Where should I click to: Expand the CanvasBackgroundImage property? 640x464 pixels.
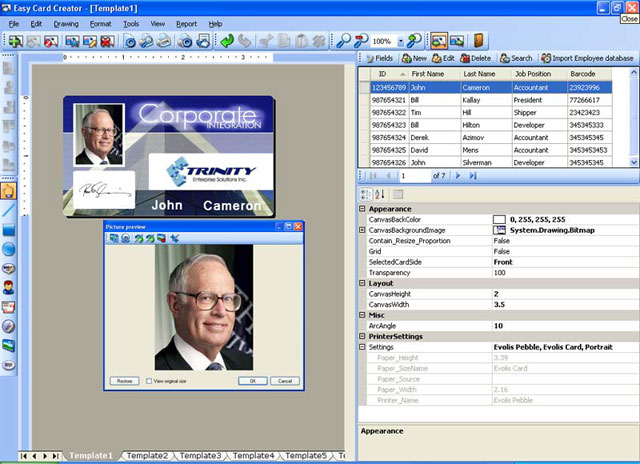362,230
